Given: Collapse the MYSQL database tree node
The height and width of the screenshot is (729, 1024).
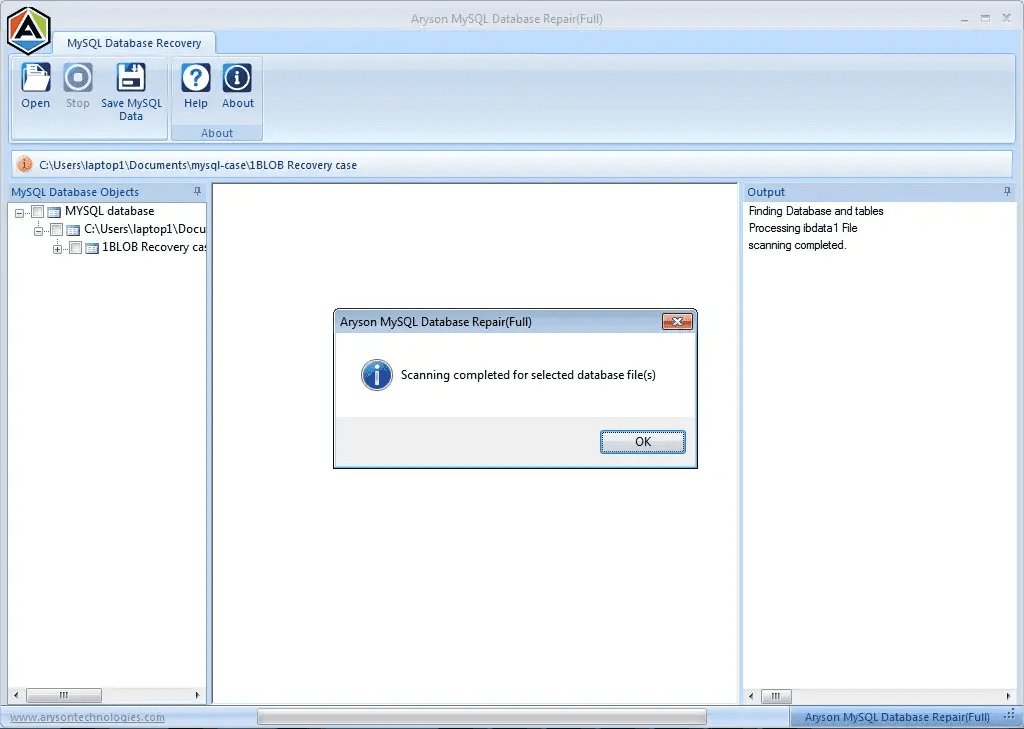Looking at the screenshot, I should 20,213.
